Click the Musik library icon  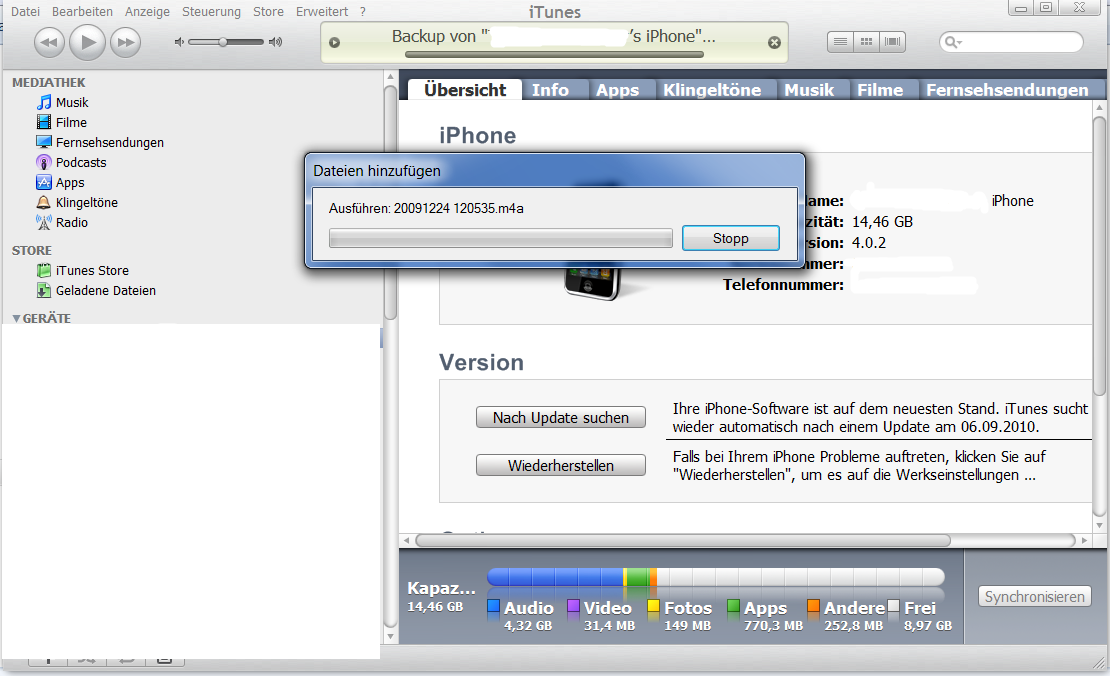44,103
